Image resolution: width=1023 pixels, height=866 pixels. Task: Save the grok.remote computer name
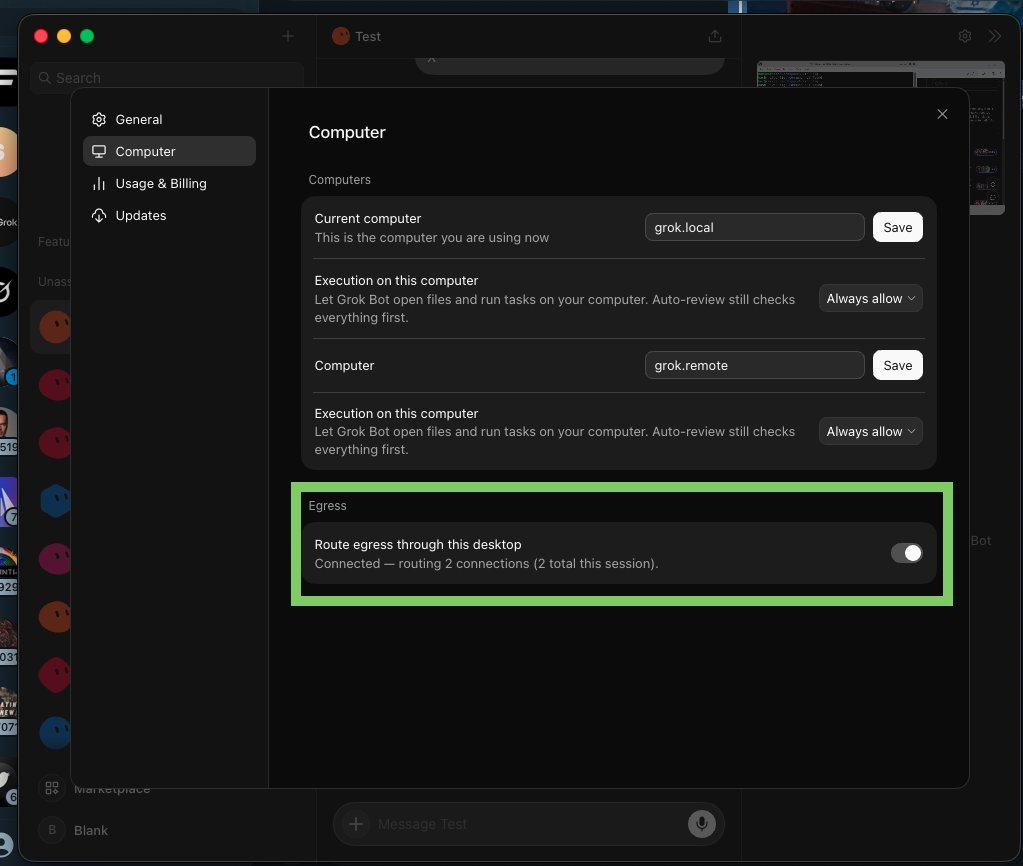(898, 365)
